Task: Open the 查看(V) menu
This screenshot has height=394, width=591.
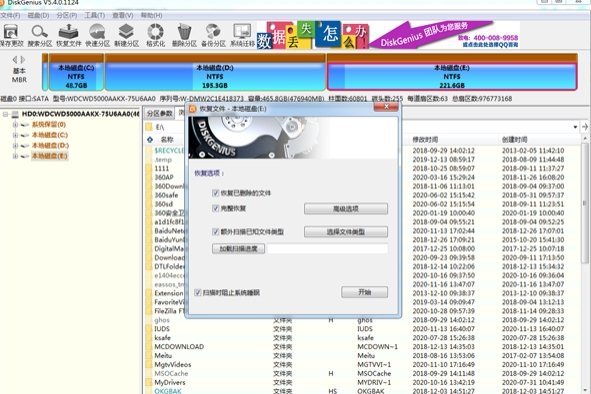Action: tap(123, 15)
